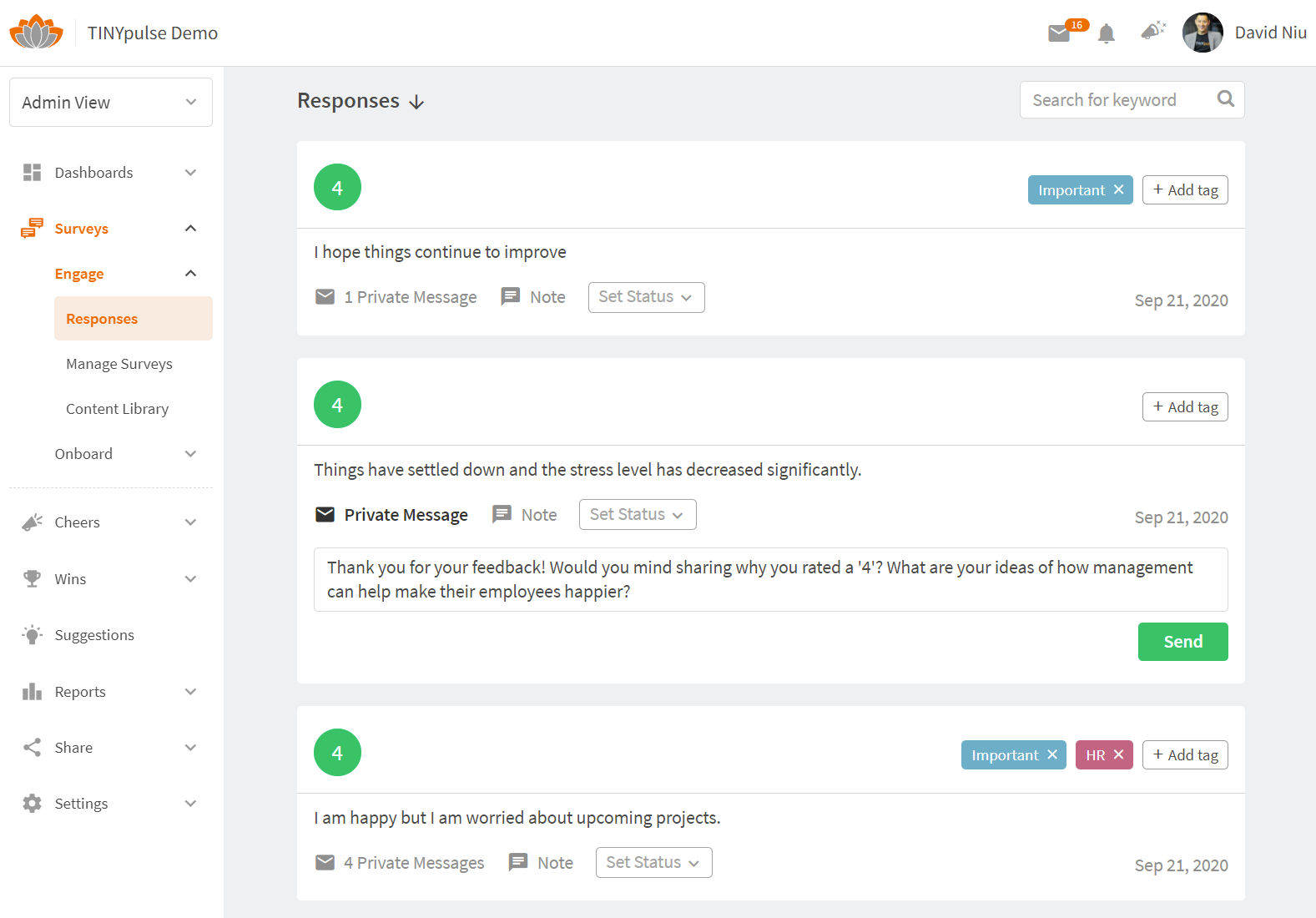Open Set Status on 'upcoming projects' response
Viewport: 1316px width, 918px height.
click(x=653, y=862)
